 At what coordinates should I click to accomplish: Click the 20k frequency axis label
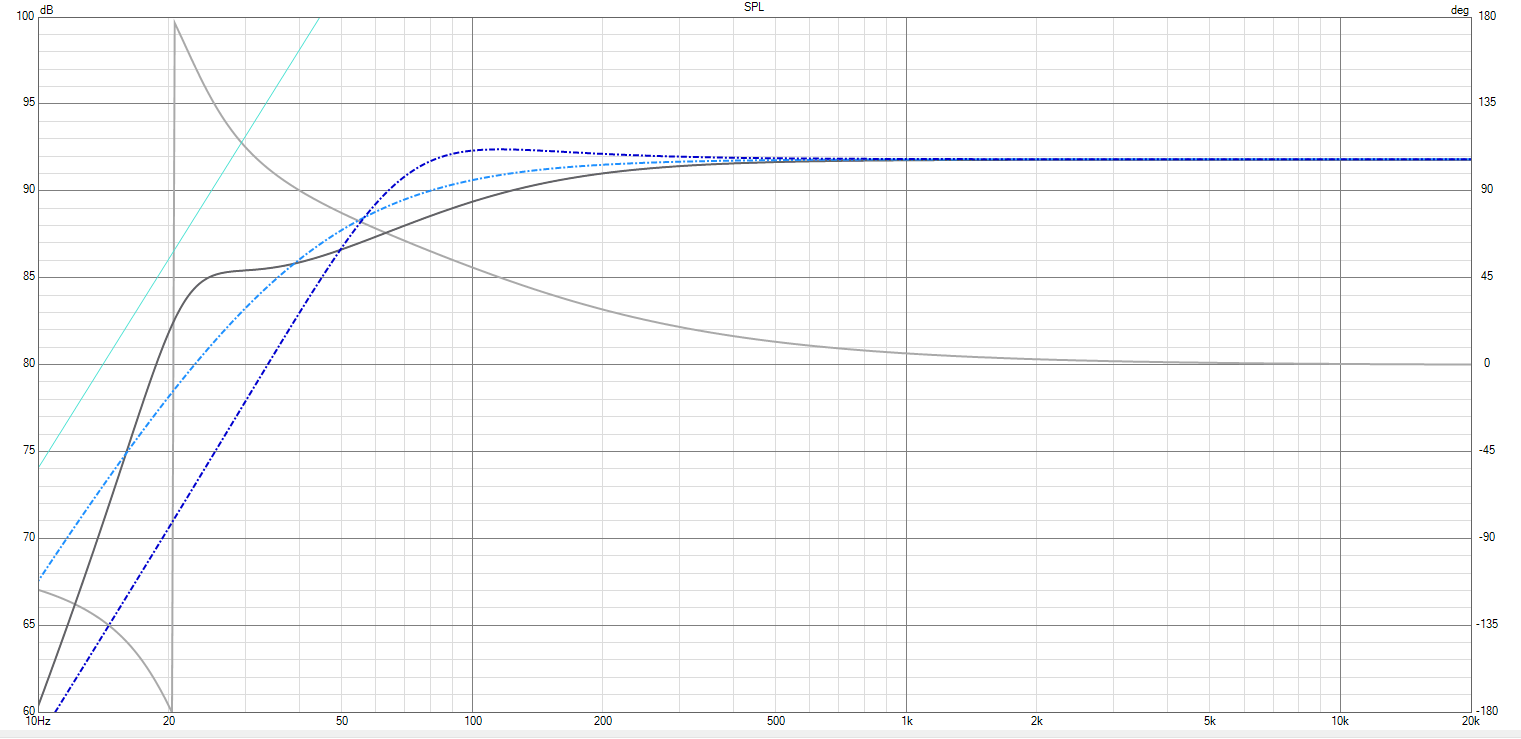[x=1470, y=720]
